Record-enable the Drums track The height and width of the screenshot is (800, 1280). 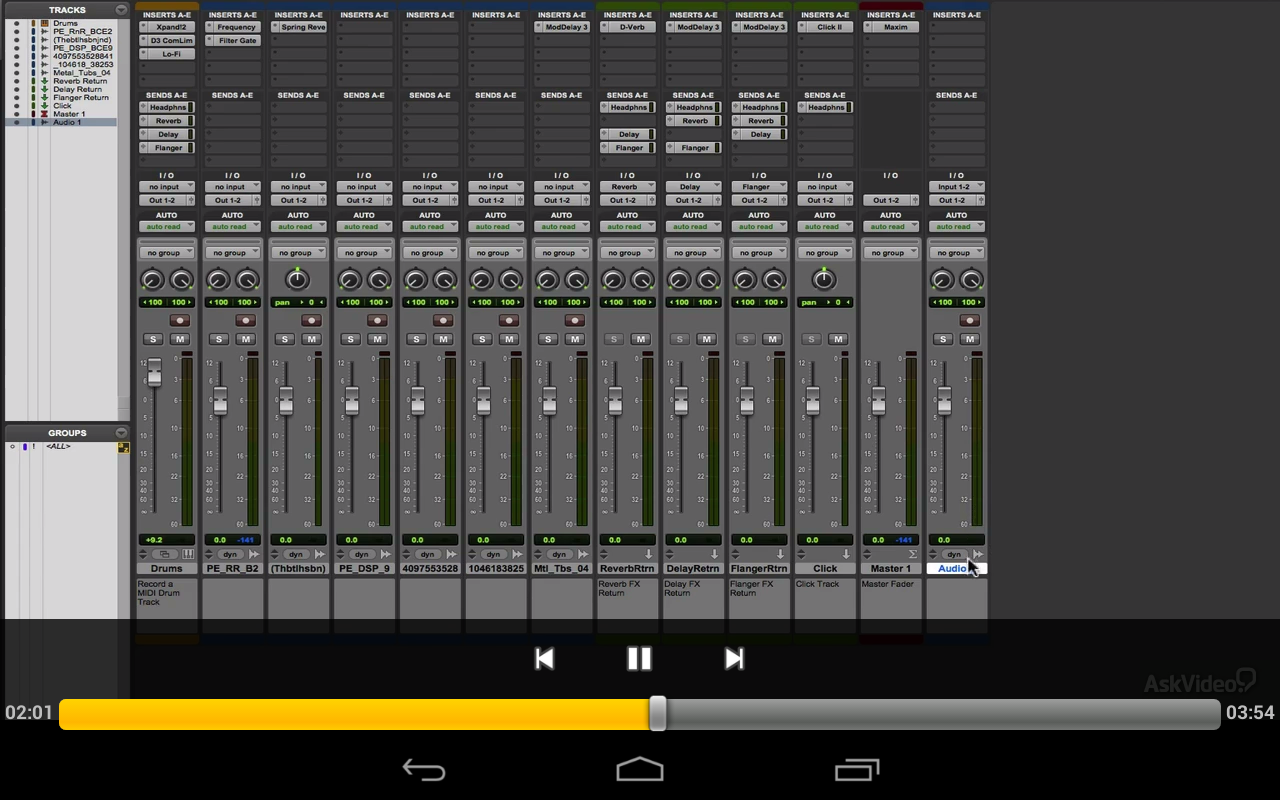pos(180,321)
